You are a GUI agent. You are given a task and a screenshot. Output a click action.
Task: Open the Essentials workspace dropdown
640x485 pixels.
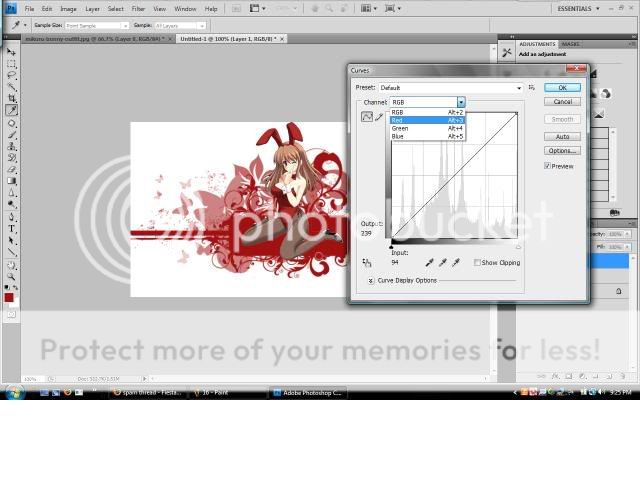(x=578, y=9)
